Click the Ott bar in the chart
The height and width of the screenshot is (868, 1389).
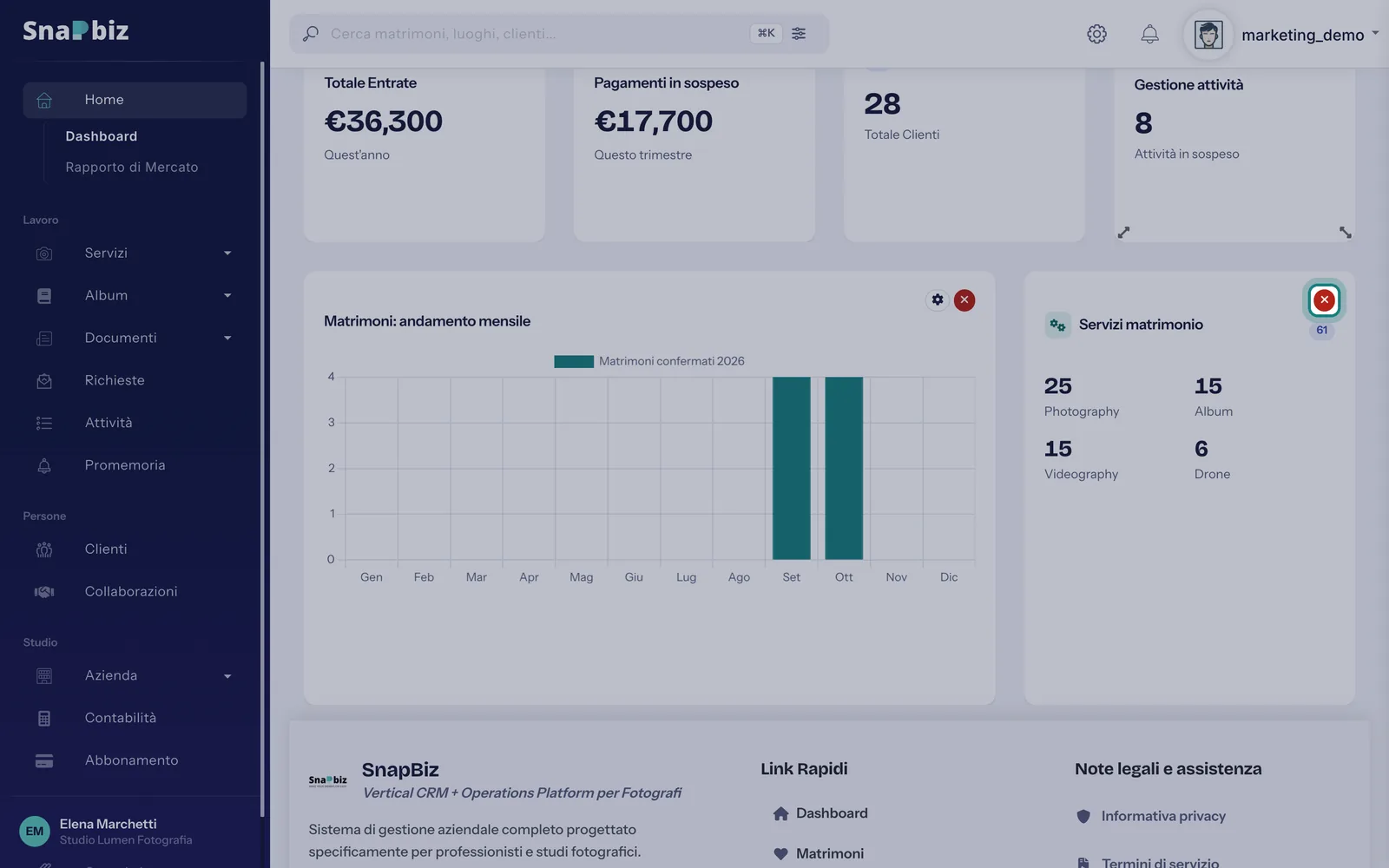click(844, 468)
